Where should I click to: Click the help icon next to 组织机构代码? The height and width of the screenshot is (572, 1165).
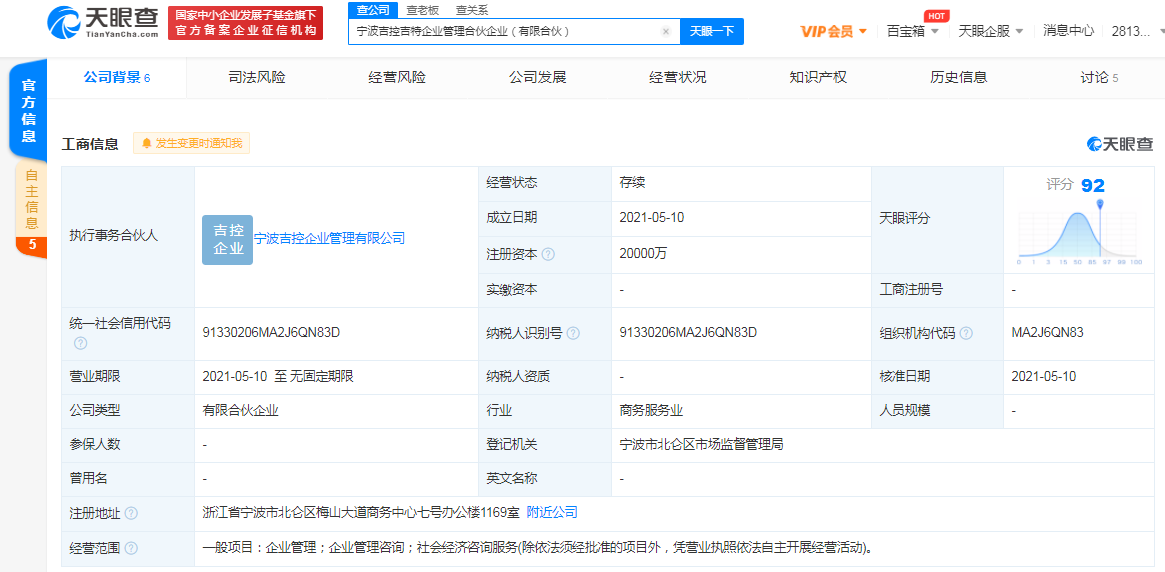(966, 334)
